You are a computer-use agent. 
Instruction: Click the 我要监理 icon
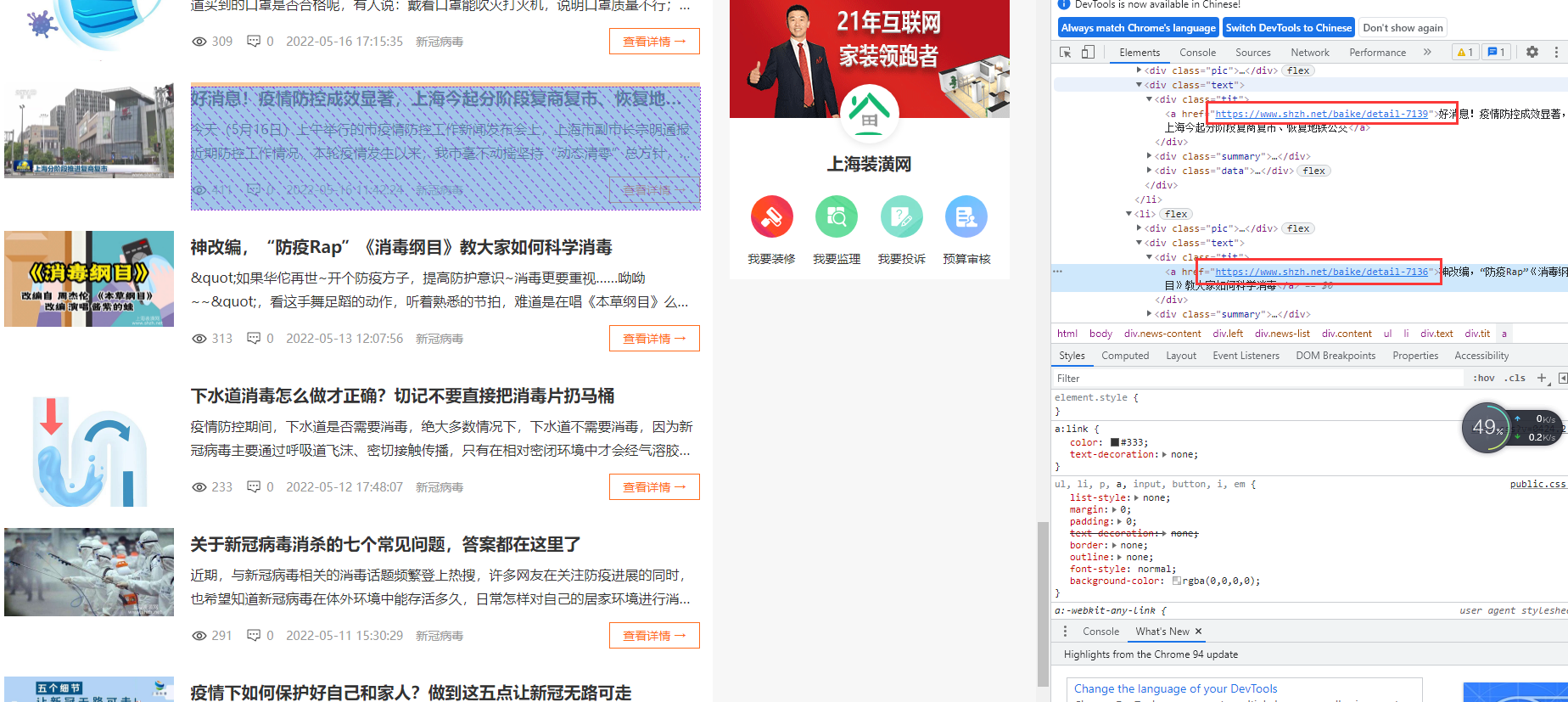837,217
